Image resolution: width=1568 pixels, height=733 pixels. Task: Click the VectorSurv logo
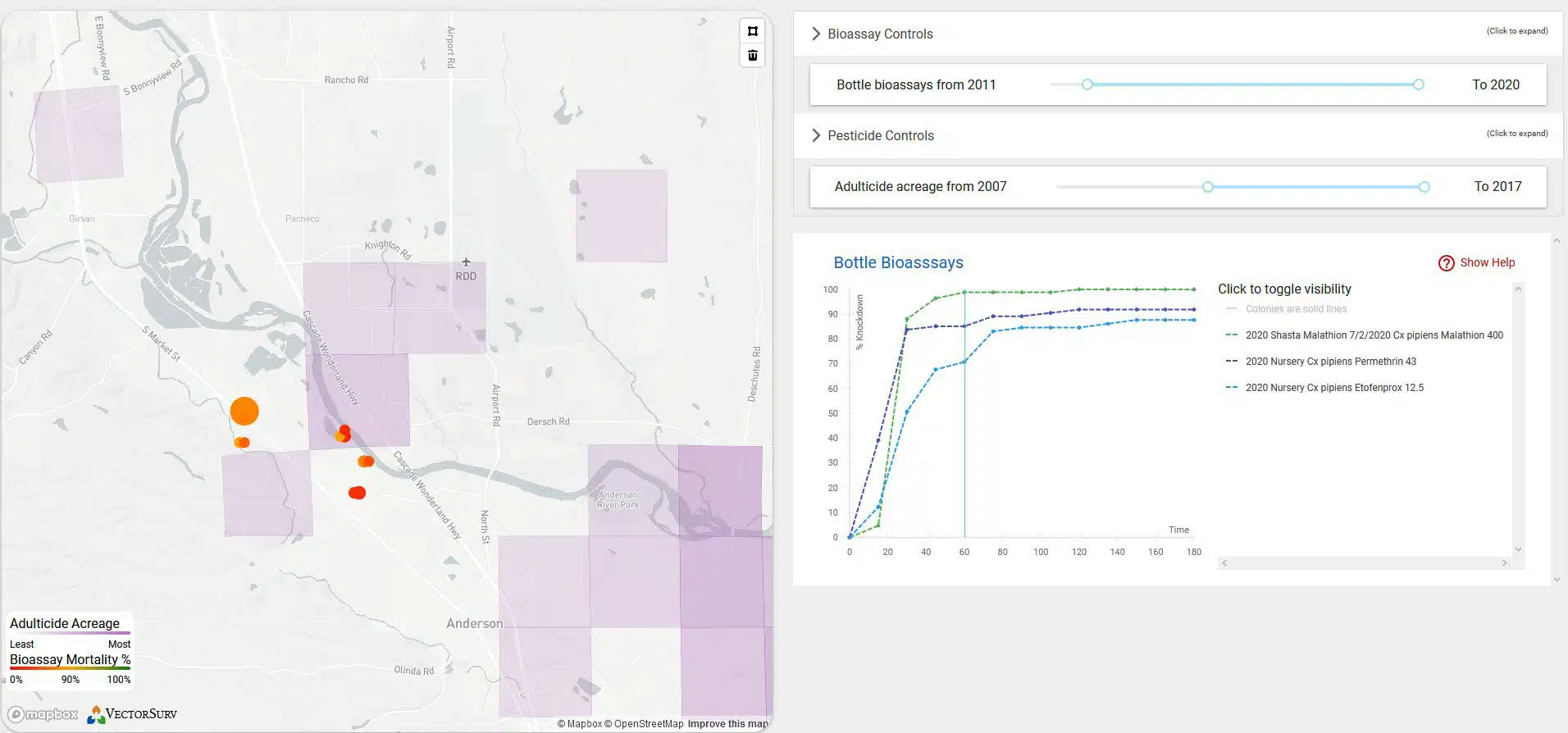(x=132, y=714)
